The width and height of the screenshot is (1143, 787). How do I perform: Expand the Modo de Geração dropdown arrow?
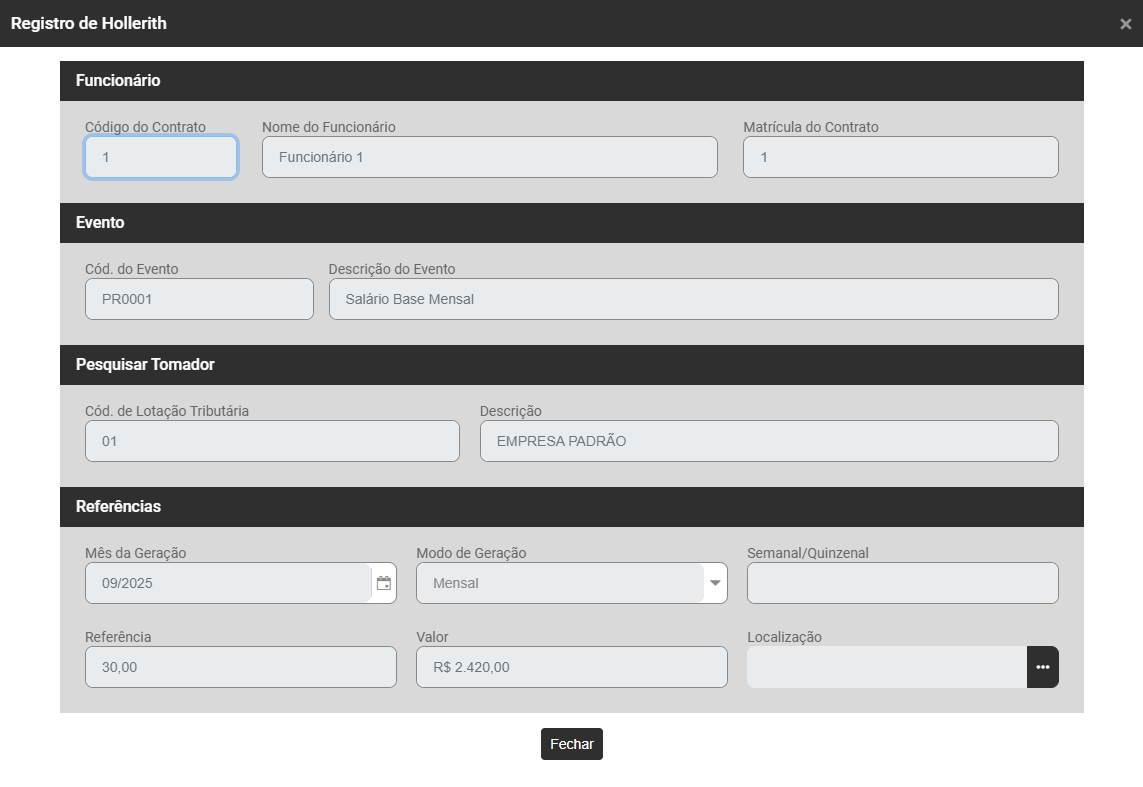coord(715,583)
